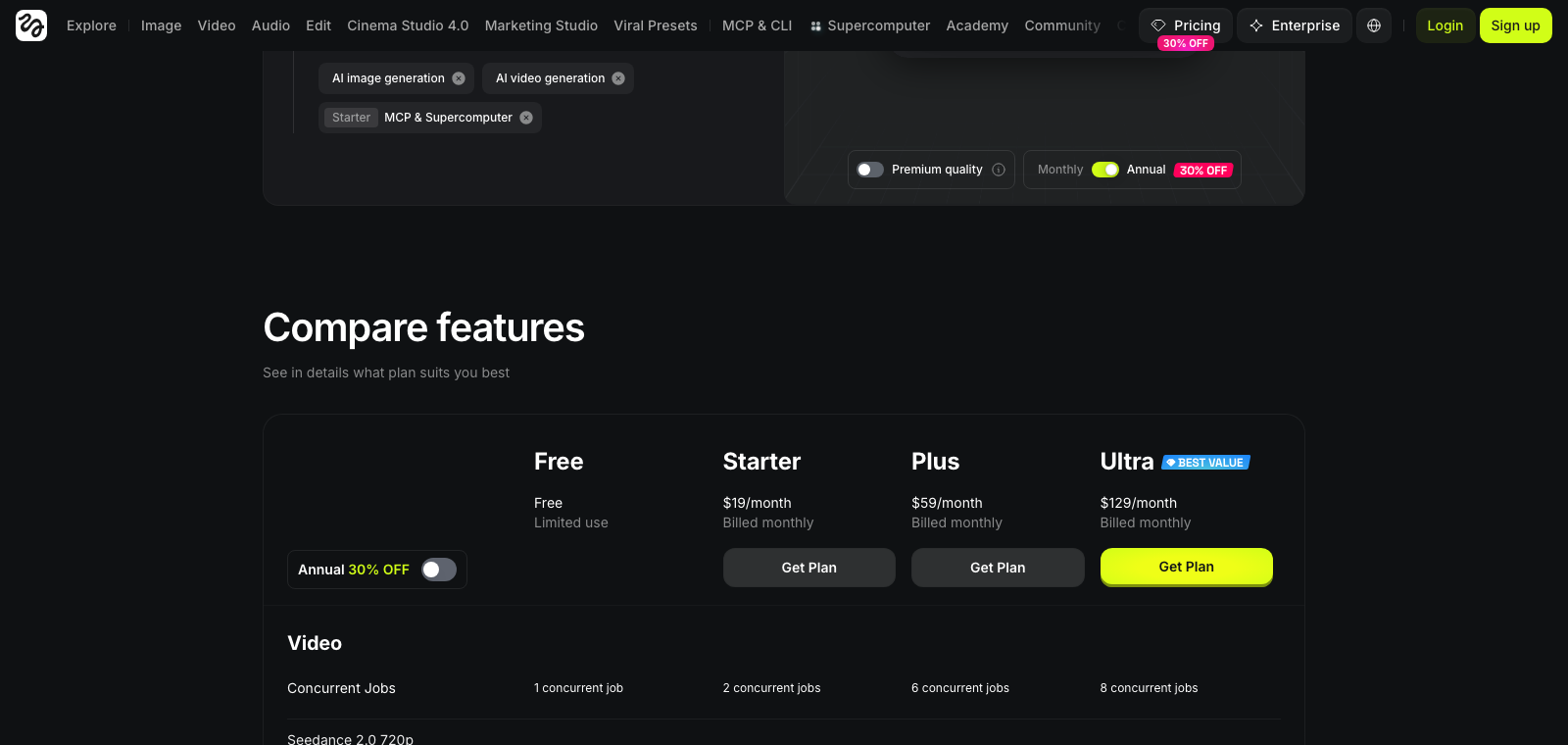Click the Supercomputer grid icon in navbar
The height and width of the screenshot is (745, 1568).
coord(815,26)
